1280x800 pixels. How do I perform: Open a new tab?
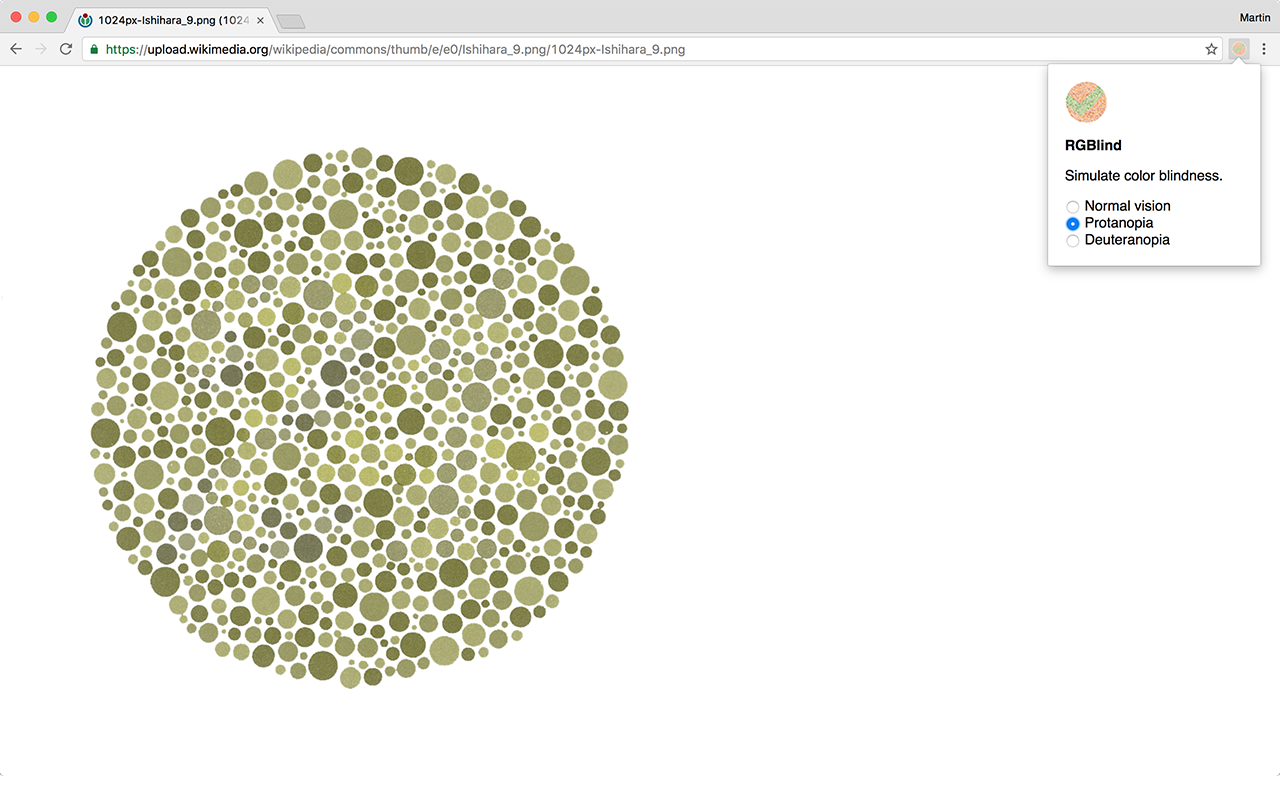pos(290,21)
